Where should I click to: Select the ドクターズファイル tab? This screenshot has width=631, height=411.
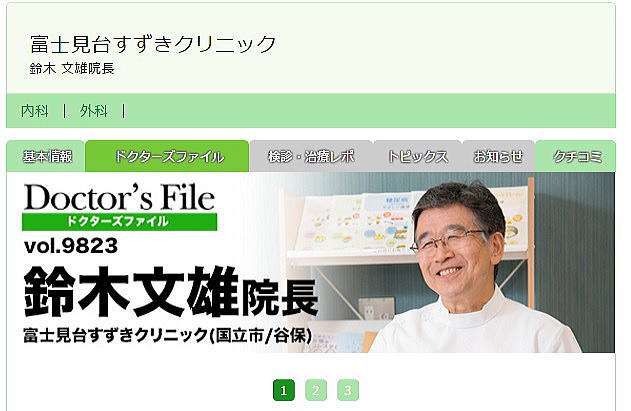pyautogui.click(x=167, y=156)
